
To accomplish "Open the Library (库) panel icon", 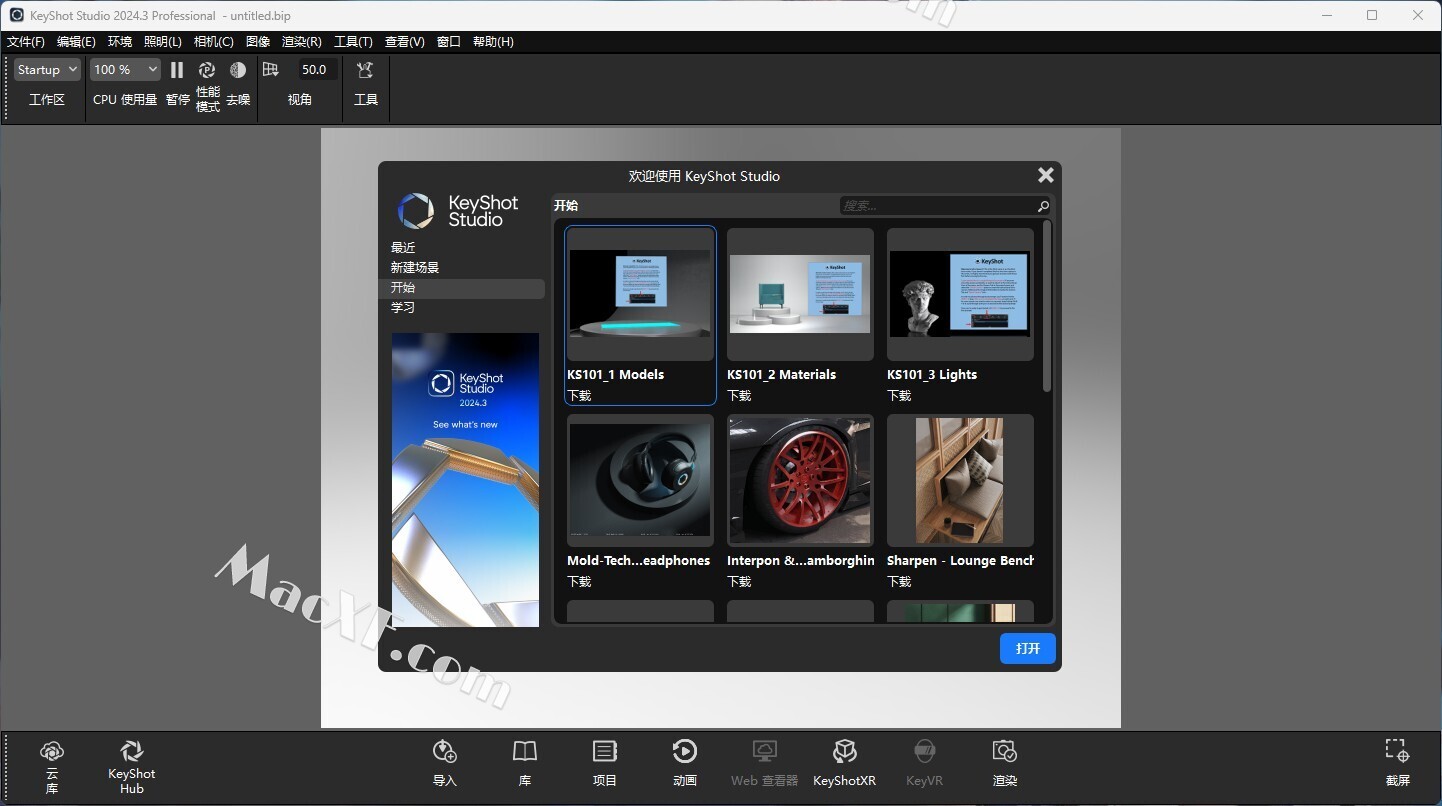I will point(525,751).
